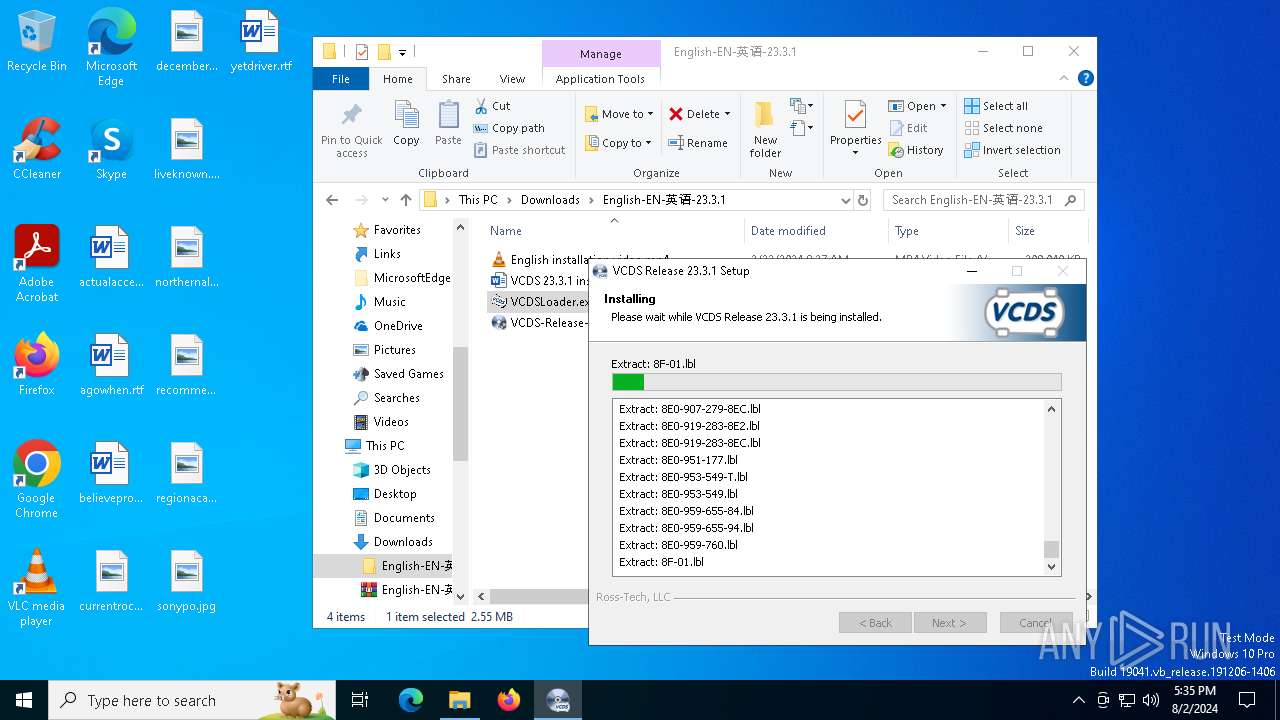Open Firefox from the taskbar
The height and width of the screenshot is (720, 1280).
[x=509, y=700]
